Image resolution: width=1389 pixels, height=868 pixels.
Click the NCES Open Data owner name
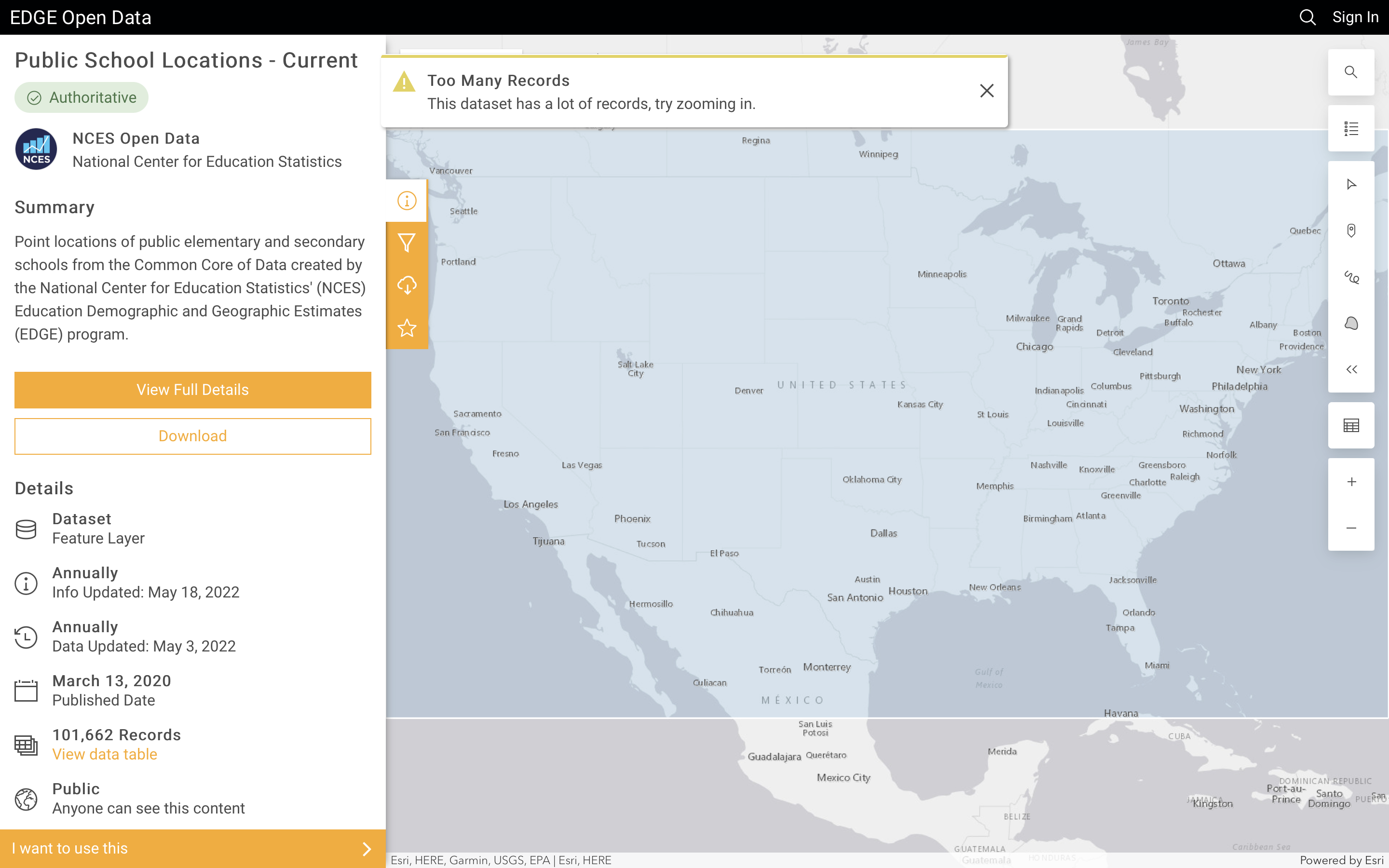tap(136, 138)
